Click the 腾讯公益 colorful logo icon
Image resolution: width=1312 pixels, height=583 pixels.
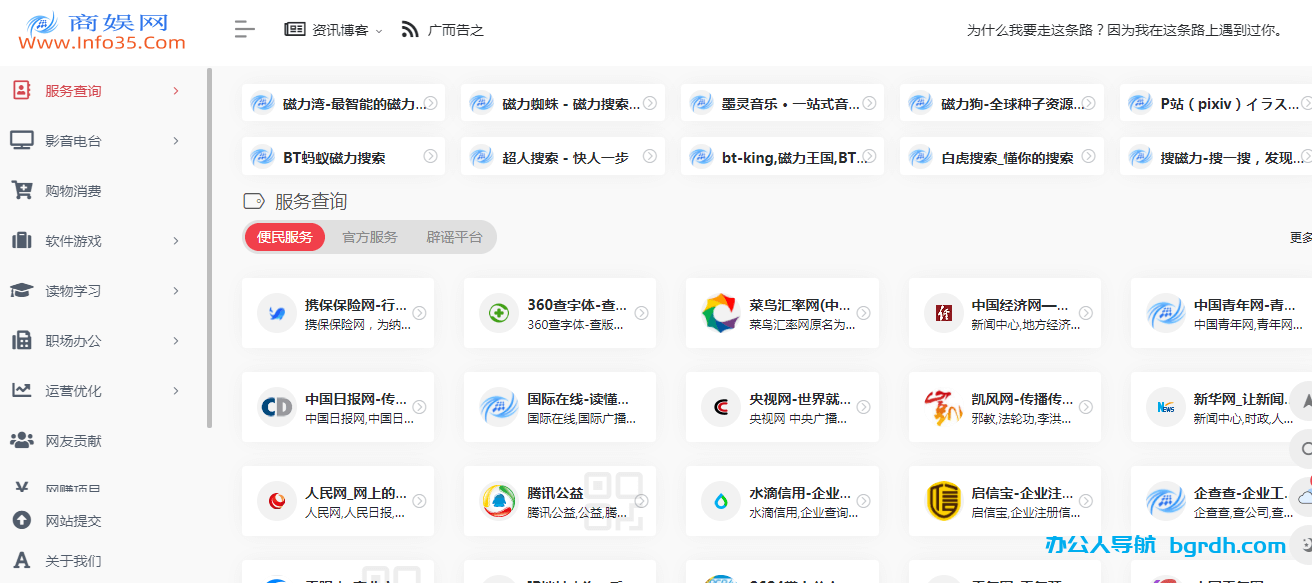(498, 500)
